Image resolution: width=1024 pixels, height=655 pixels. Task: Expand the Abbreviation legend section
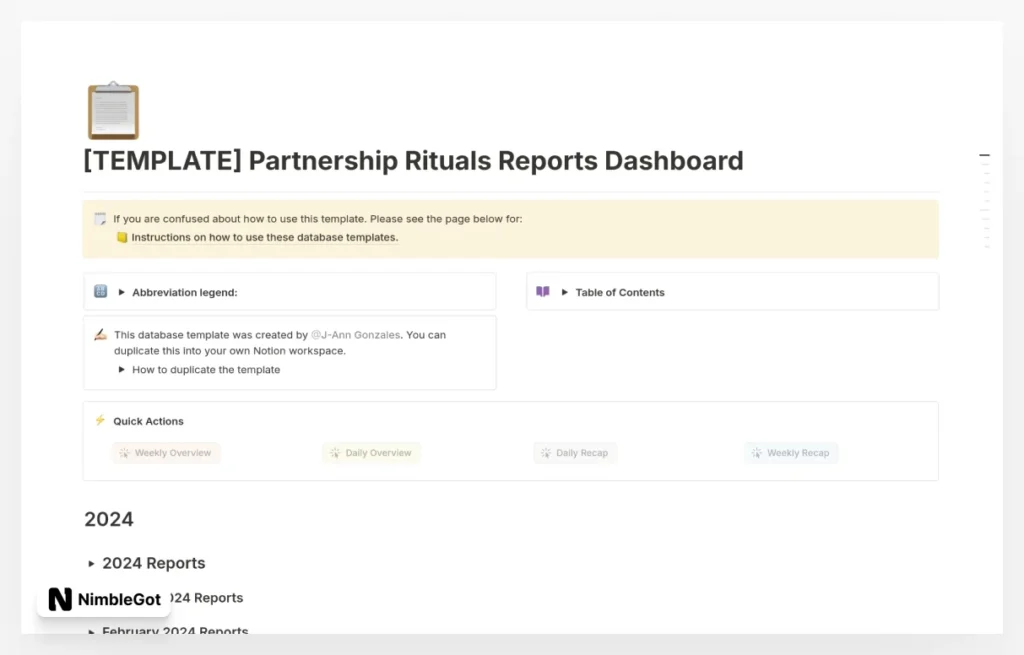[121, 290]
